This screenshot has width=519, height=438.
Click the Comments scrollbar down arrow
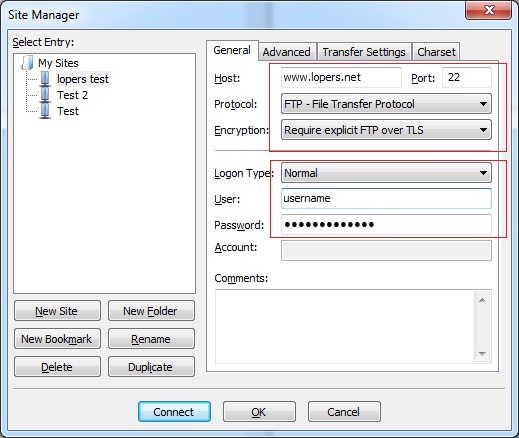click(x=482, y=354)
